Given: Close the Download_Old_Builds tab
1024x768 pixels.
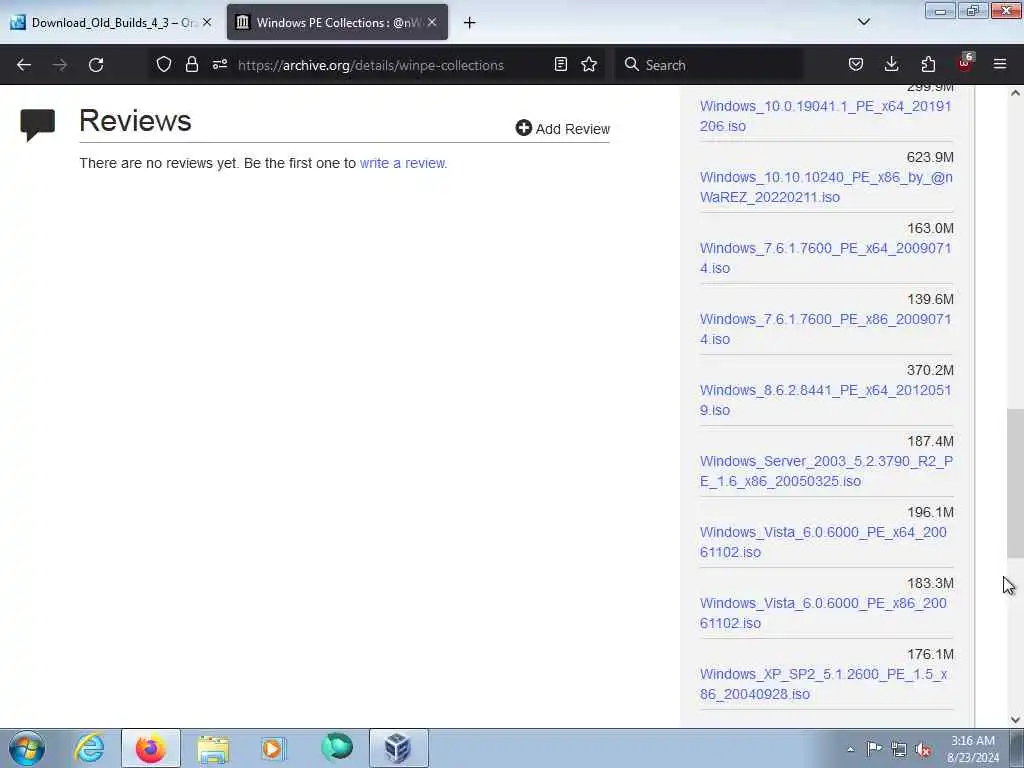Looking at the screenshot, I should [x=207, y=22].
